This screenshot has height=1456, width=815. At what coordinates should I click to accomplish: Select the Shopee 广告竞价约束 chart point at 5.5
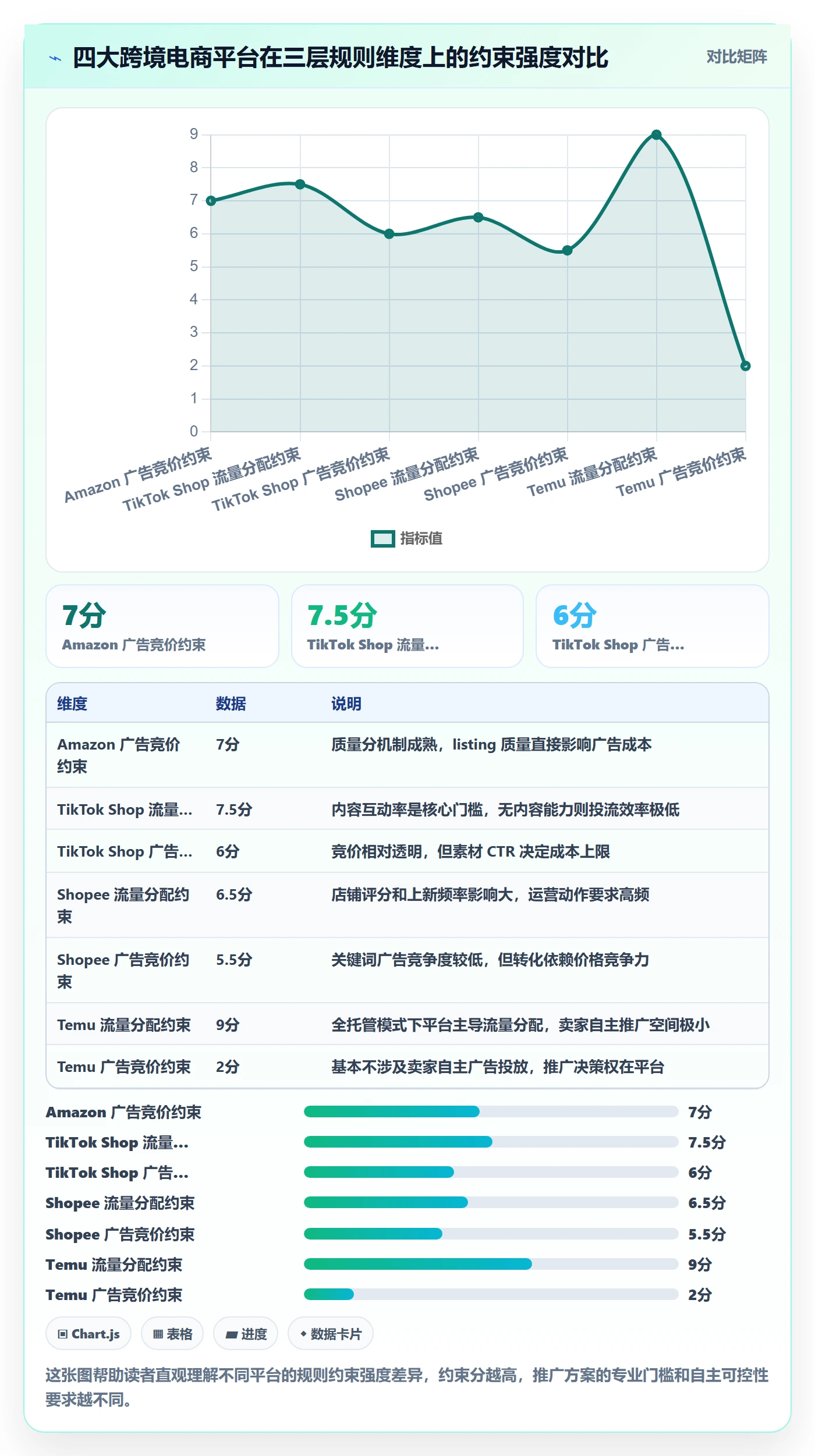pos(568,251)
